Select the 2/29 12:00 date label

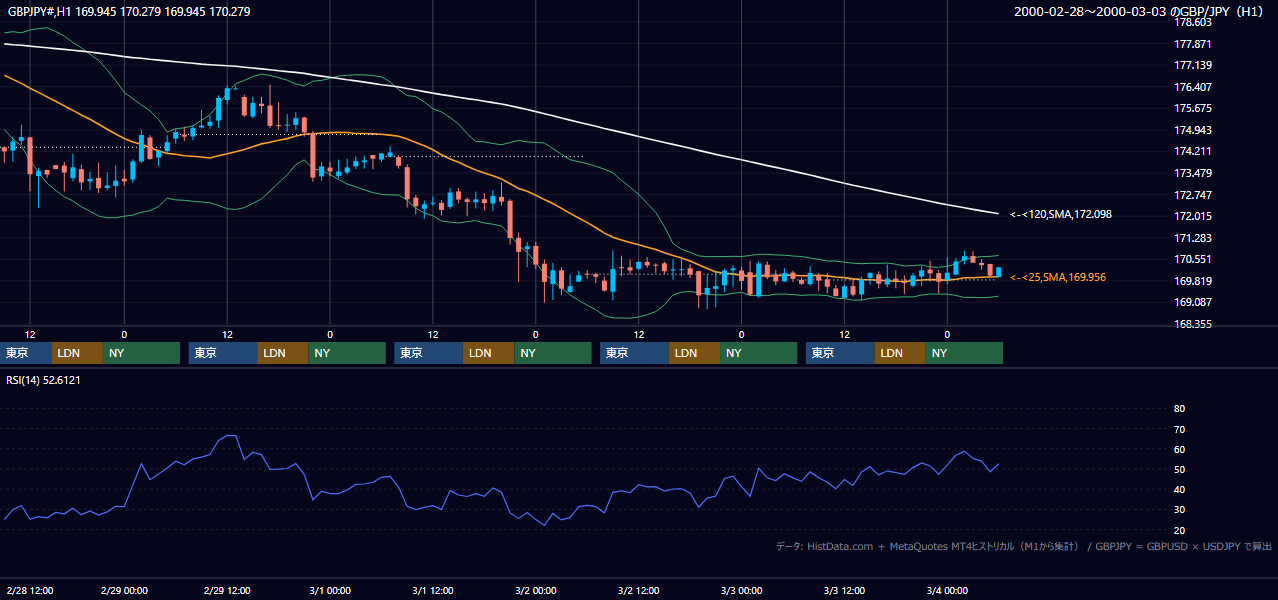[227, 590]
